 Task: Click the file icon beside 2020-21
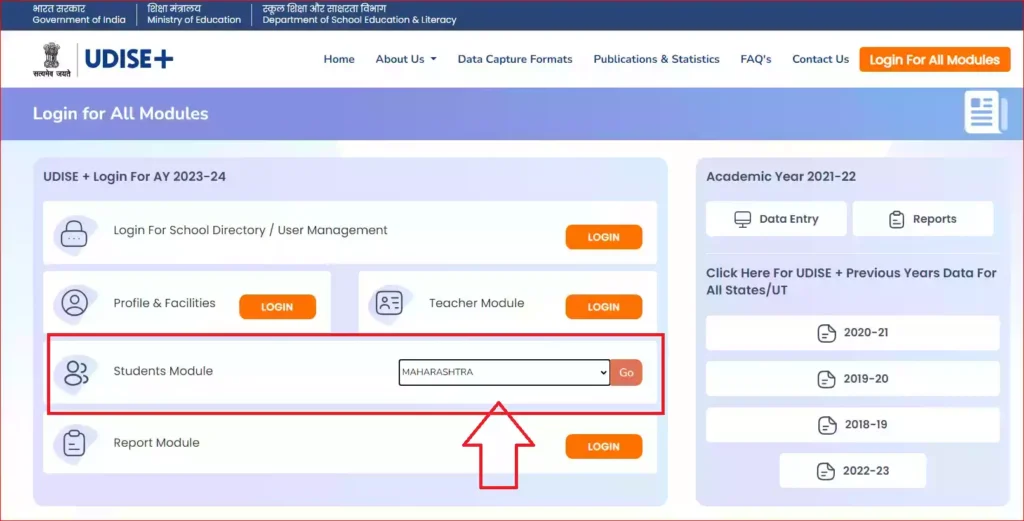pos(827,333)
